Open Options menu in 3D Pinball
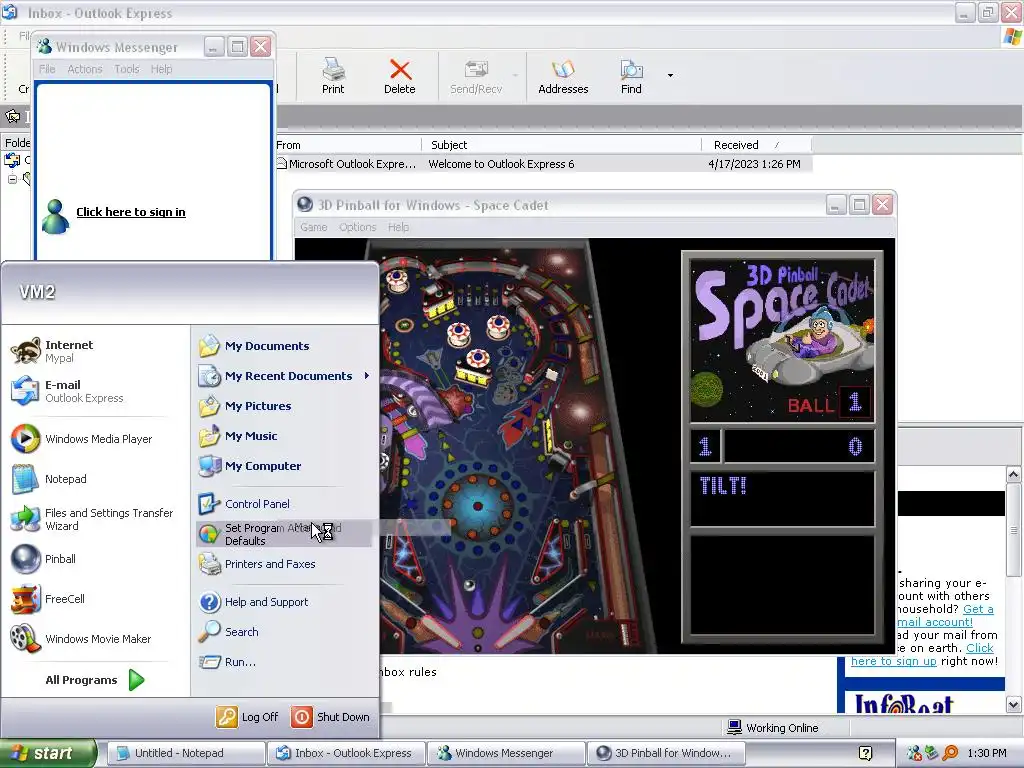Screen dimensions: 1024x768 [357, 227]
